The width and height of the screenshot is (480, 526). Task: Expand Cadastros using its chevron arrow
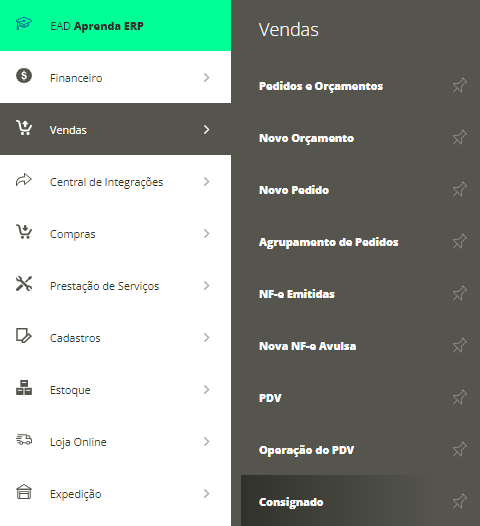pos(207,337)
